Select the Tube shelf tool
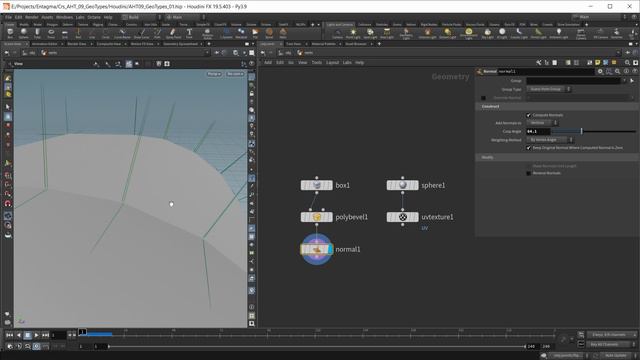Image resolution: width=640 pixels, height=360 pixels. click(37, 33)
